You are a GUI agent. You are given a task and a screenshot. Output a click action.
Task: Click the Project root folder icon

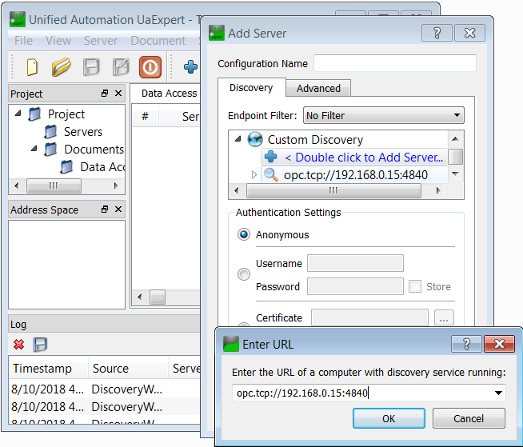tap(34, 114)
